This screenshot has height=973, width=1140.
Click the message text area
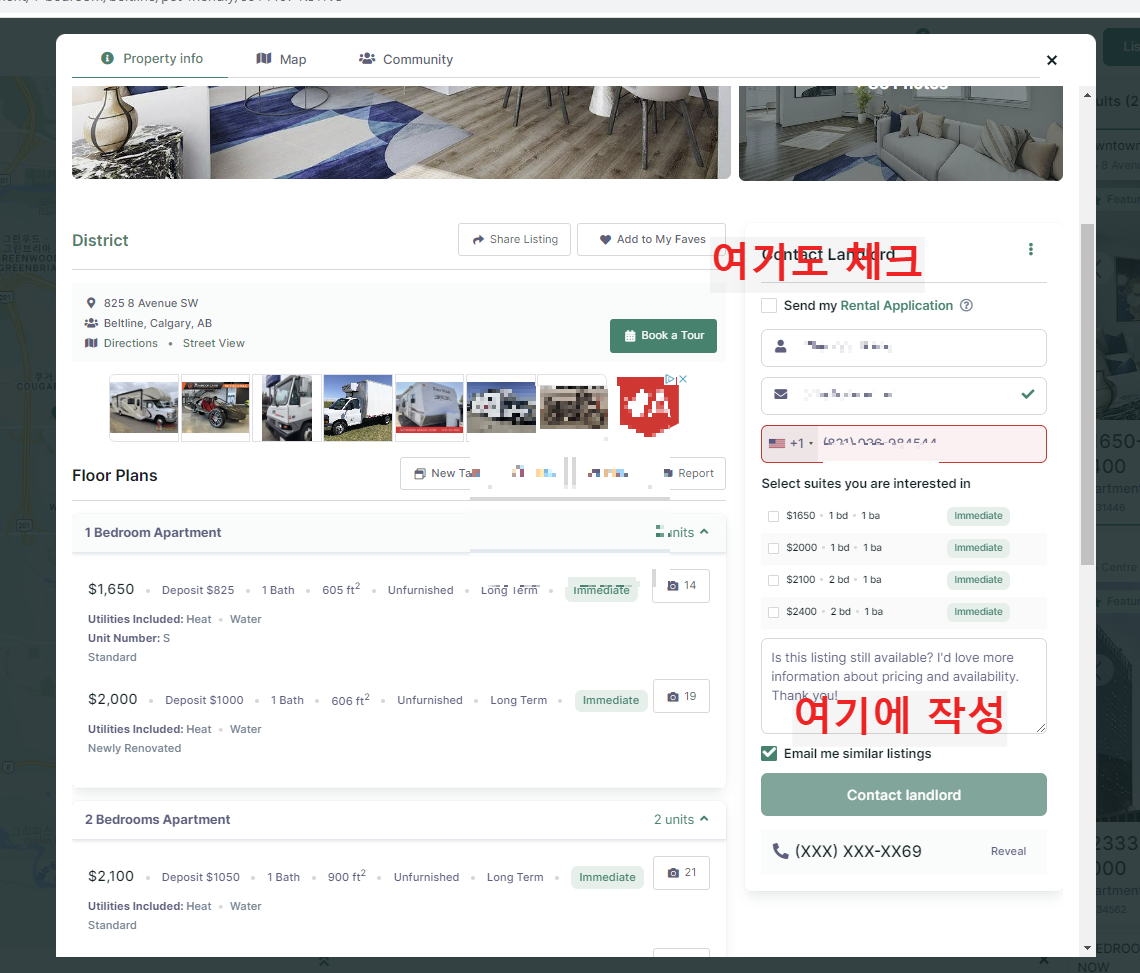pyautogui.click(x=904, y=686)
